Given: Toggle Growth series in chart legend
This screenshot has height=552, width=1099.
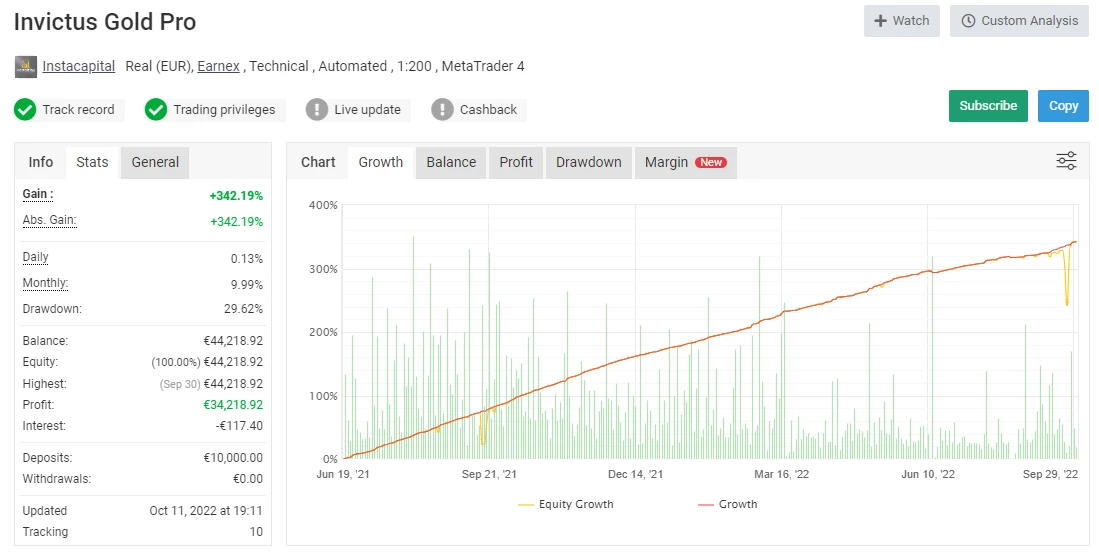Looking at the screenshot, I should [728, 504].
